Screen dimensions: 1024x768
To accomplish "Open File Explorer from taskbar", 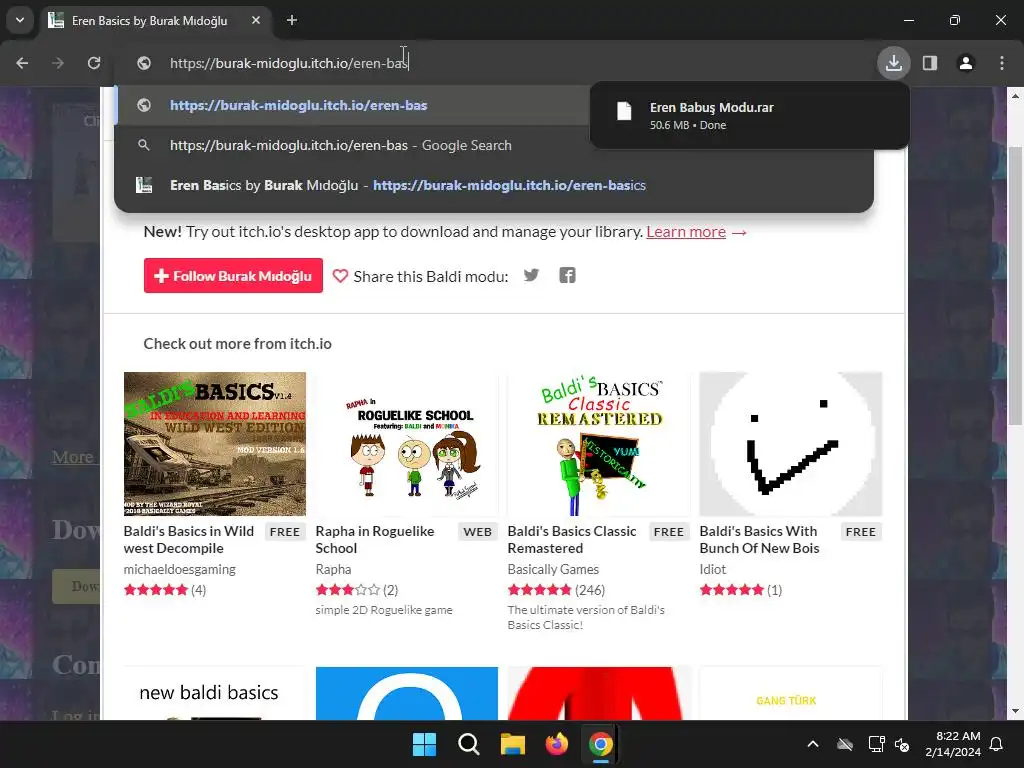I will coord(513,744).
